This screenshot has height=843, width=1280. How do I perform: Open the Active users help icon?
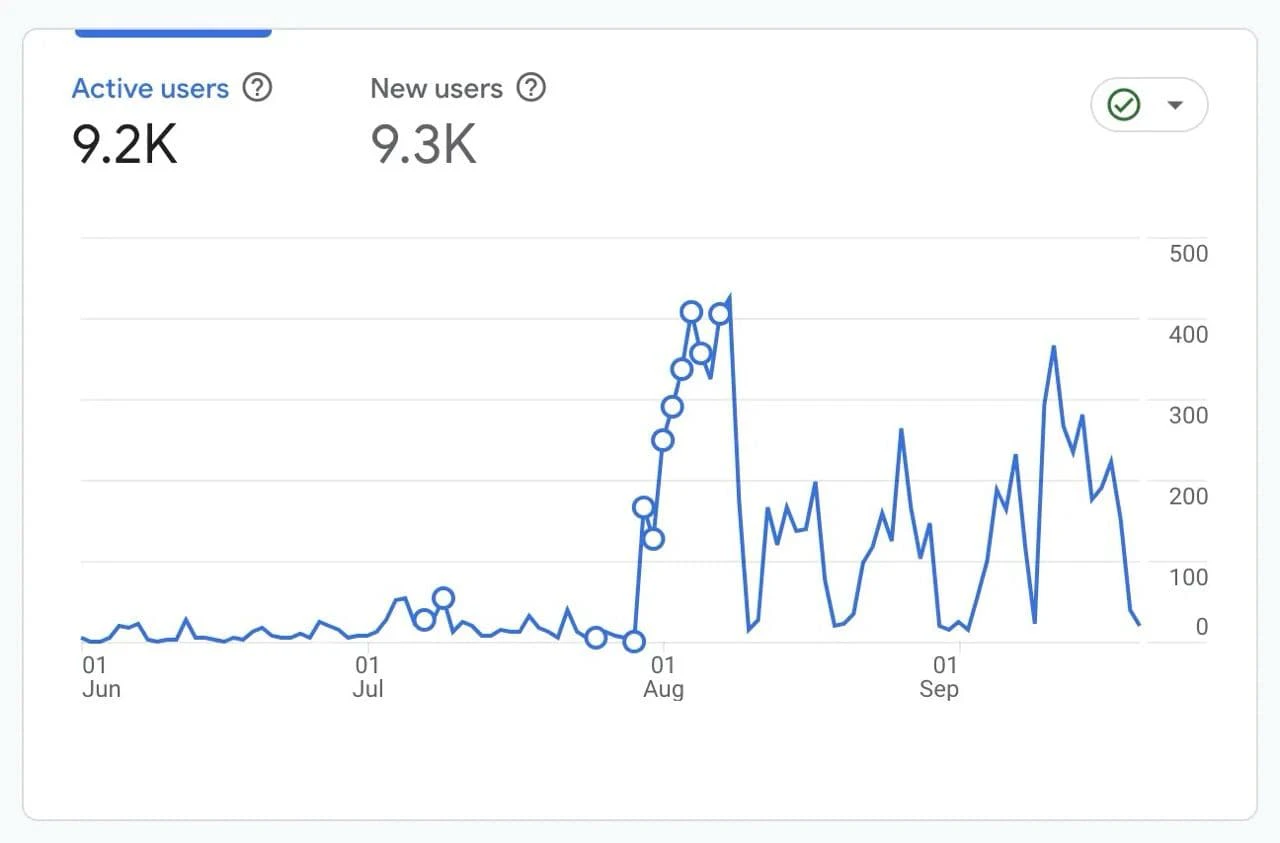(x=257, y=88)
